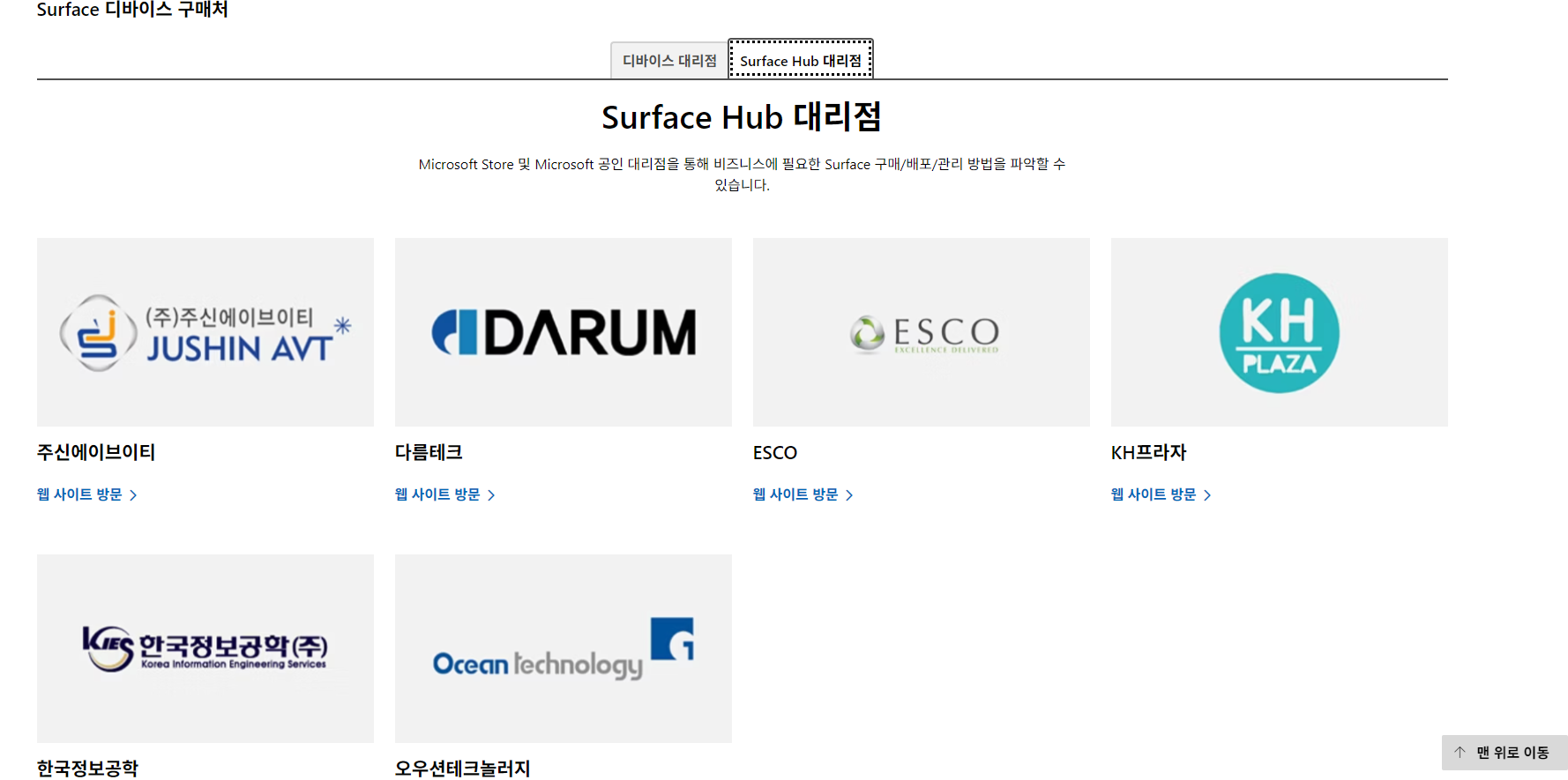The width and height of the screenshot is (1568, 780).
Task: Switch to the 디바이스 대리점 tab
Action: 669,61
